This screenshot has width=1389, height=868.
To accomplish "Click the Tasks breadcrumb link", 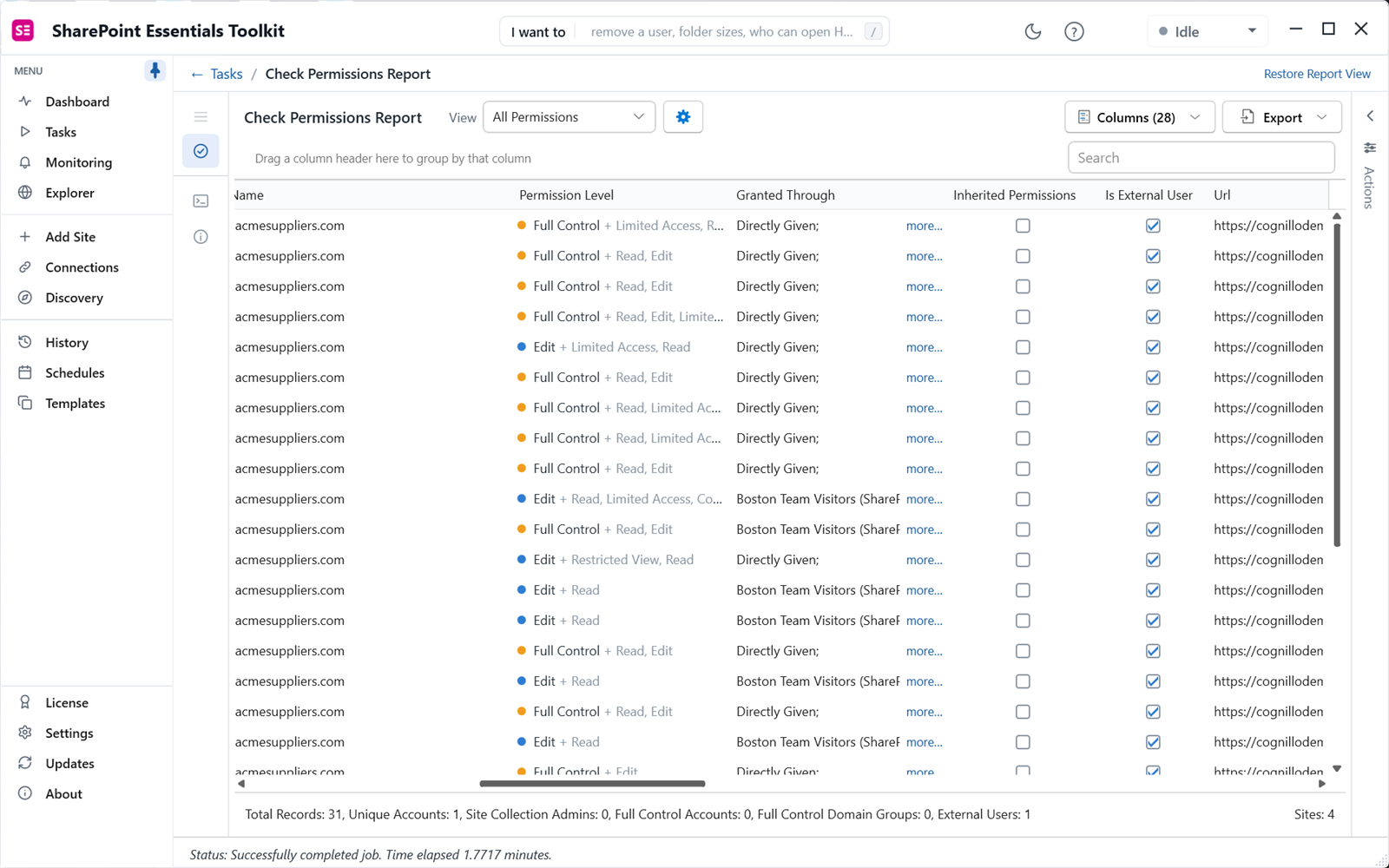I will click(227, 75).
